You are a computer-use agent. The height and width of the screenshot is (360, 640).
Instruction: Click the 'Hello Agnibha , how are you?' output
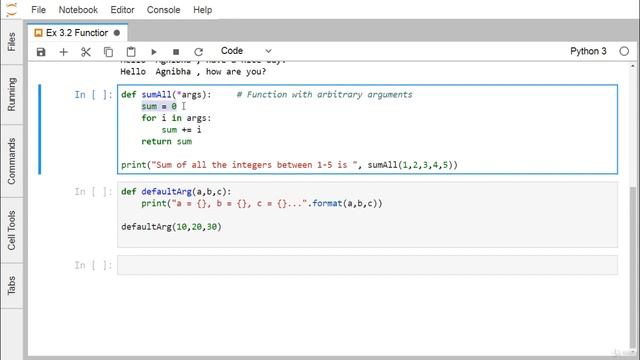point(193,71)
